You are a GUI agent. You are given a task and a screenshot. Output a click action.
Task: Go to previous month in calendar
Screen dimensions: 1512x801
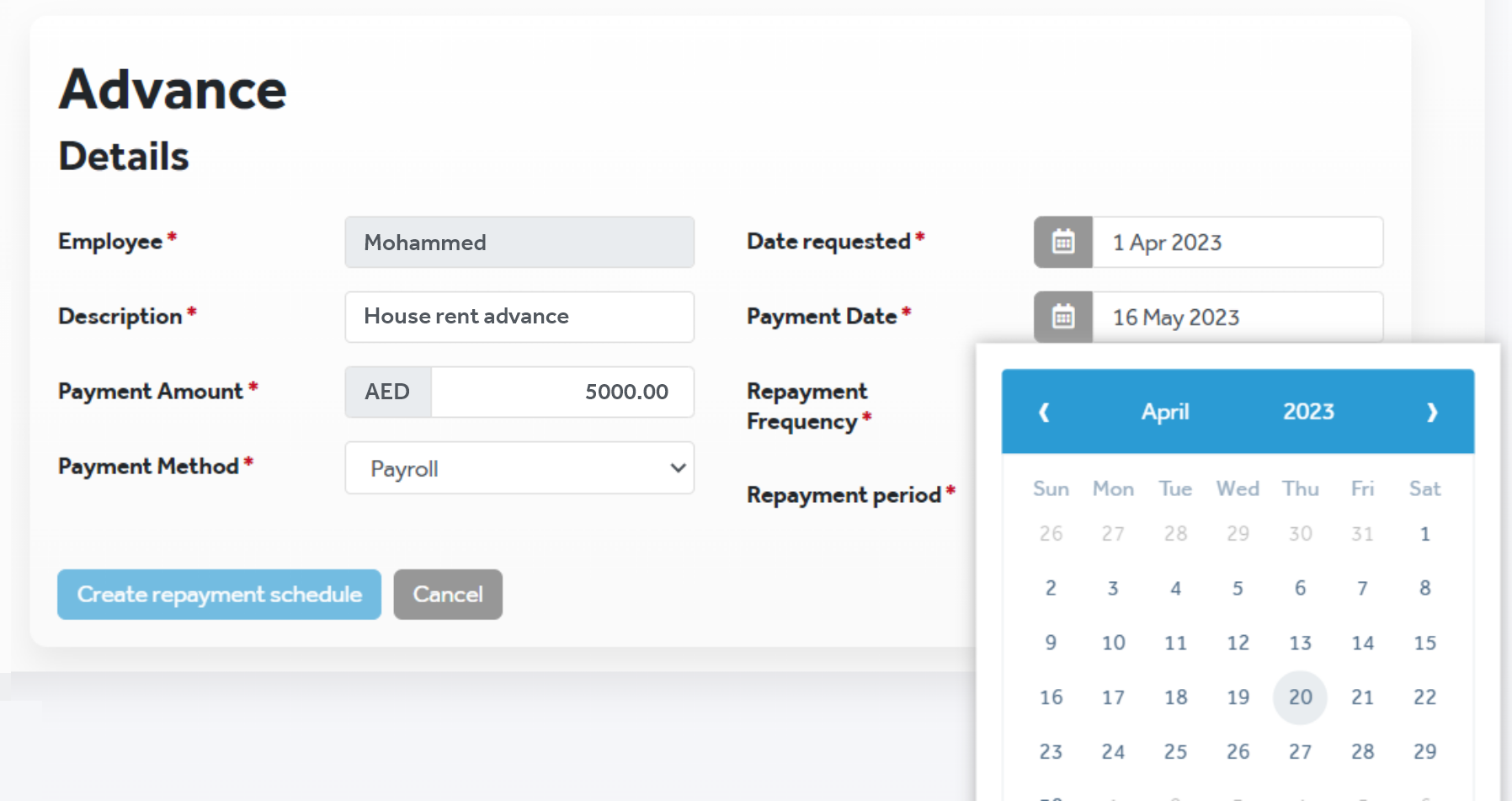click(x=1044, y=412)
